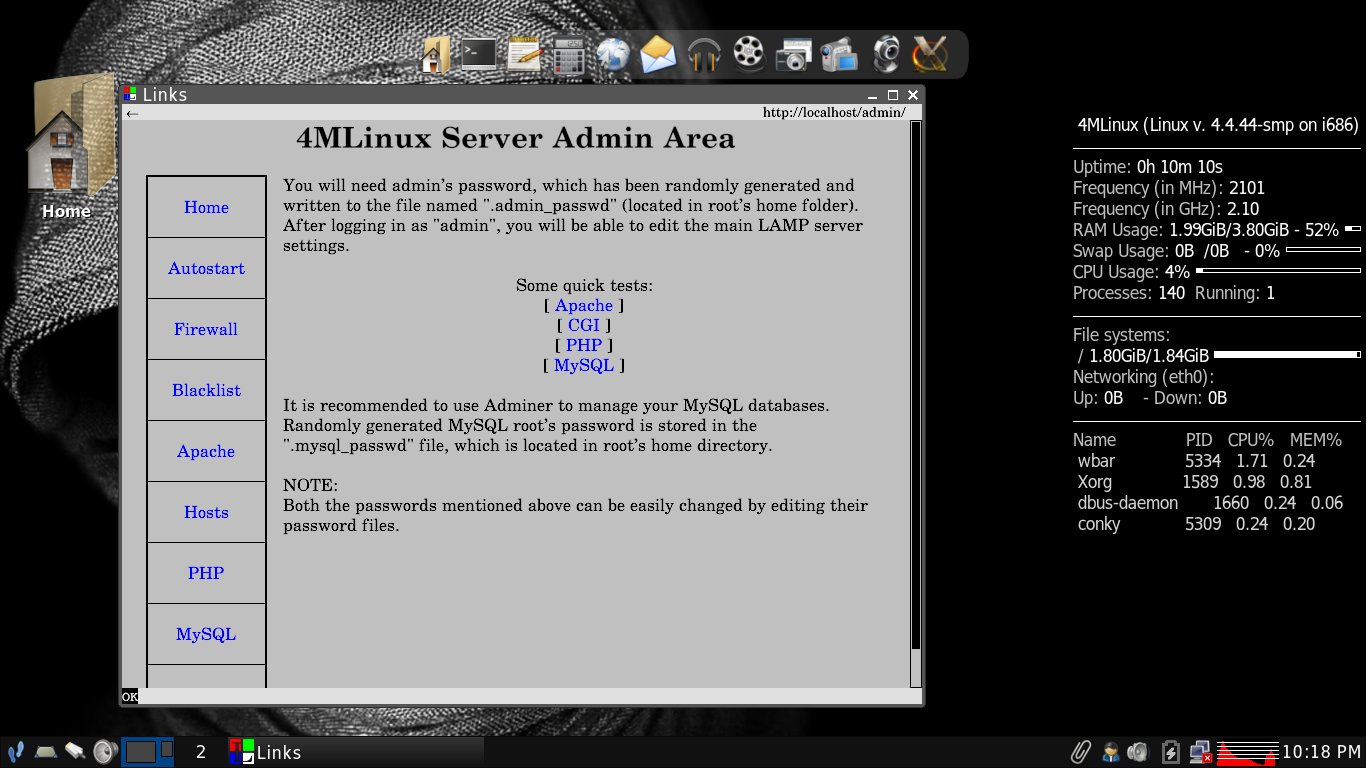Click the footprints start menu icon

pyautogui.click(x=16, y=751)
